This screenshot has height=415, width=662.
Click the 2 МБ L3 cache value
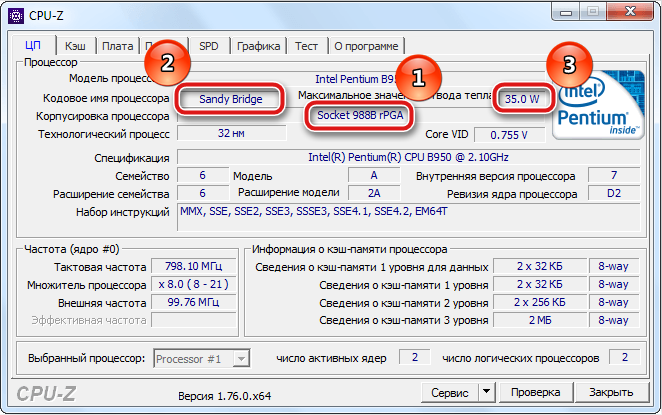(x=540, y=320)
